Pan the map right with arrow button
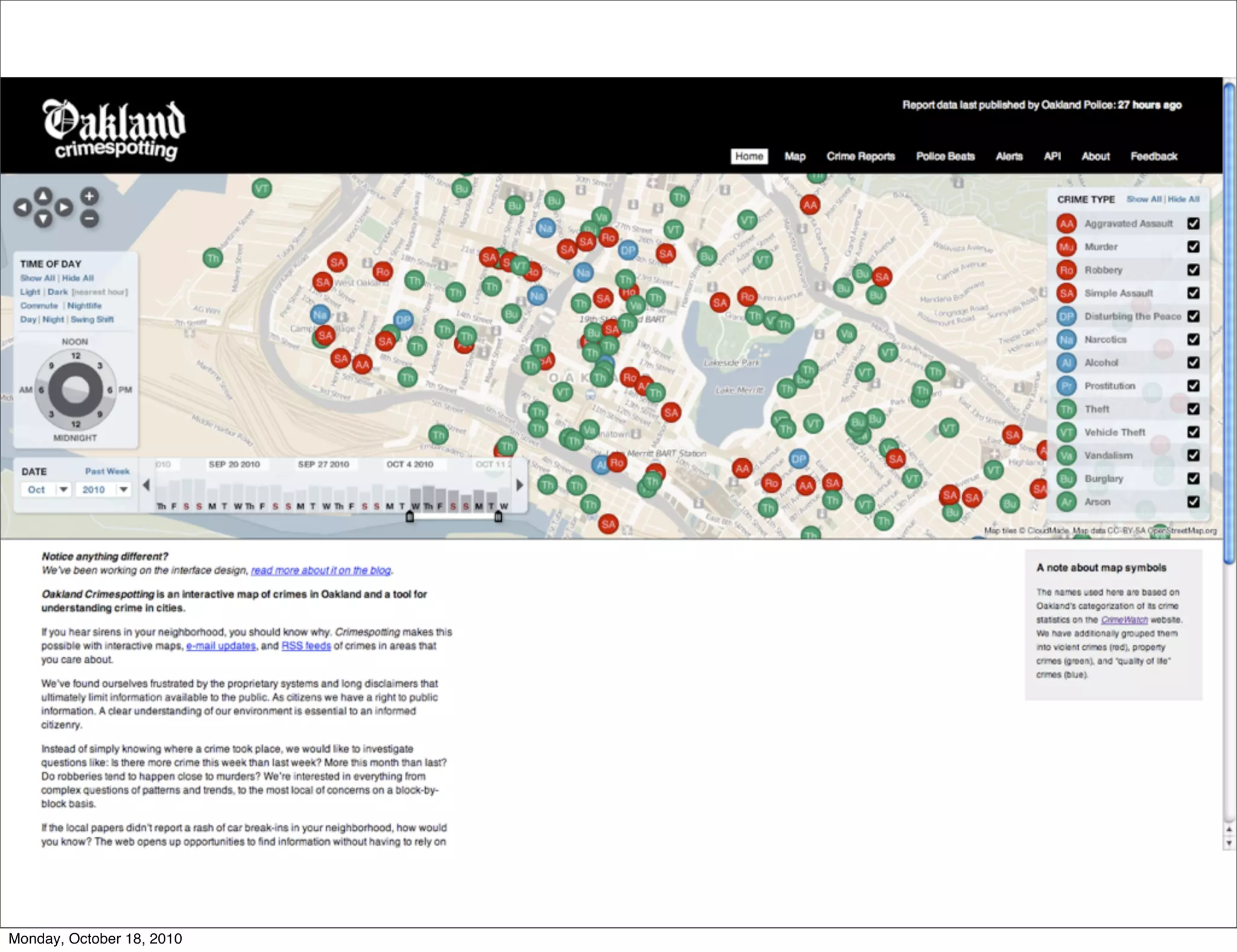The width and height of the screenshot is (1237, 952). coord(63,208)
